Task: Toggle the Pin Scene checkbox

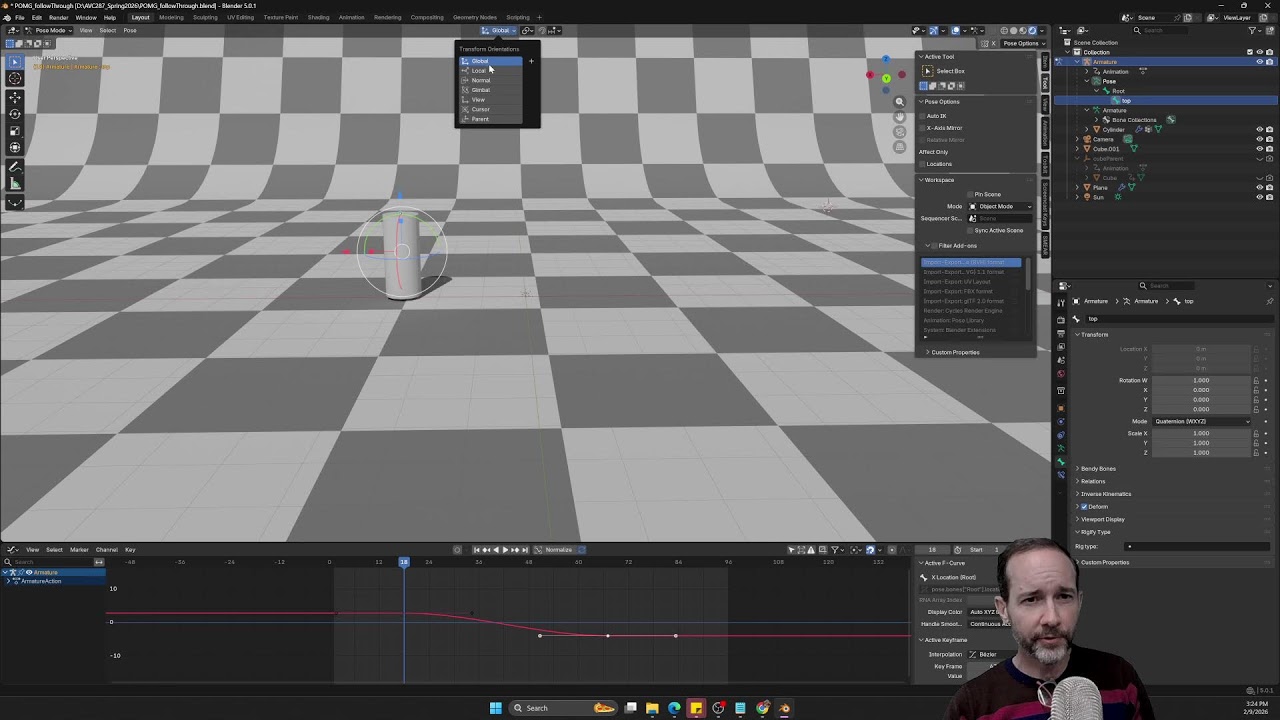Action: [x=970, y=194]
